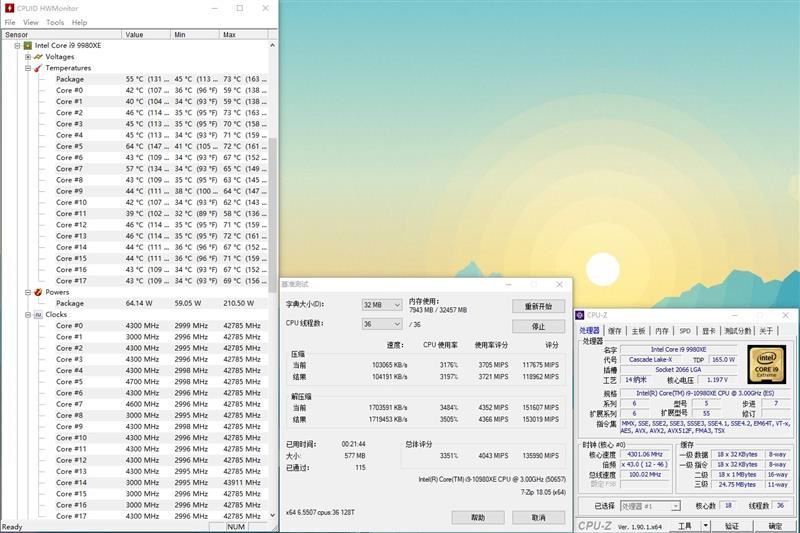Click the Voltages waveform icon
800x533 pixels.
(x=38, y=57)
